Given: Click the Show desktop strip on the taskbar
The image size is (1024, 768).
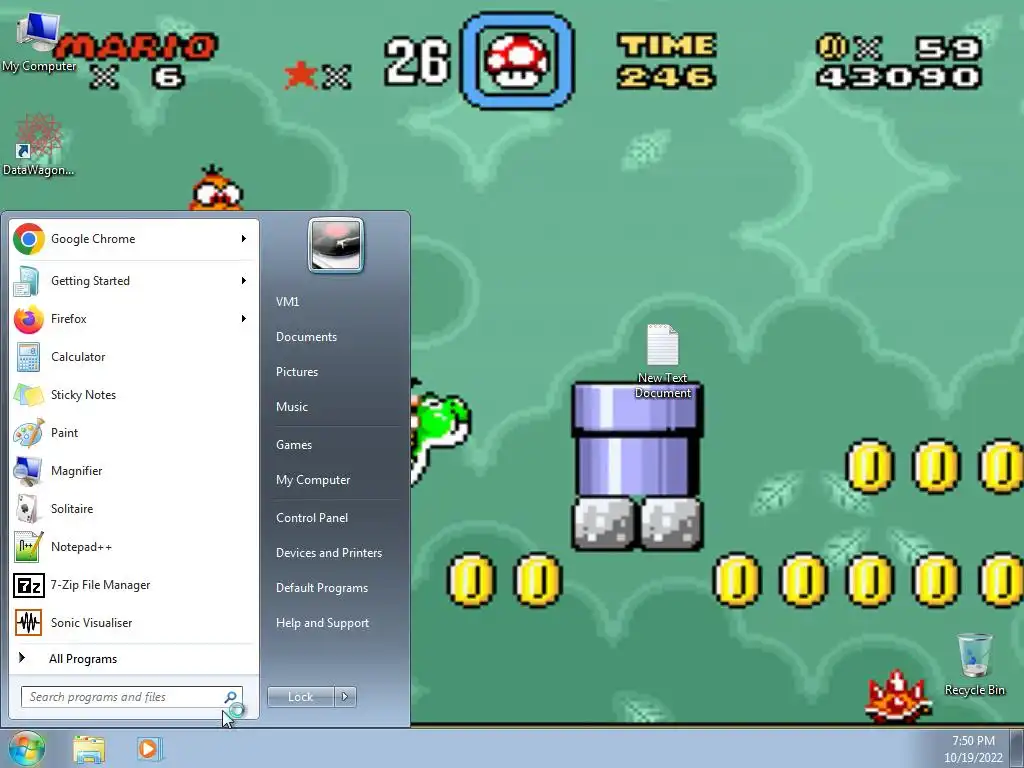Looking at the screenshot, I should point(1017,748).
